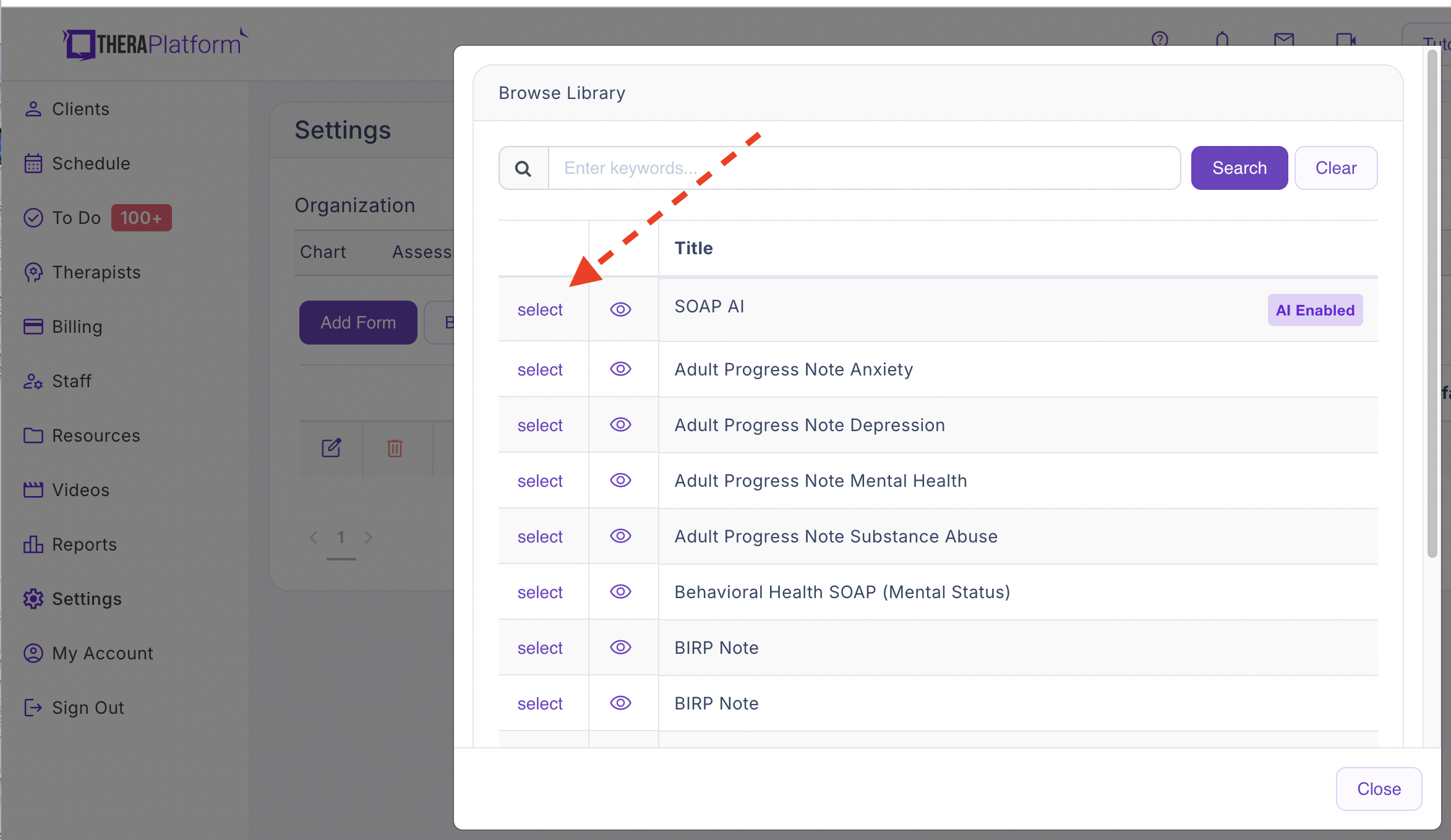Click the Clear button in Browse Library
This screenshot has height=840, width=1451.
[1336, 168]
